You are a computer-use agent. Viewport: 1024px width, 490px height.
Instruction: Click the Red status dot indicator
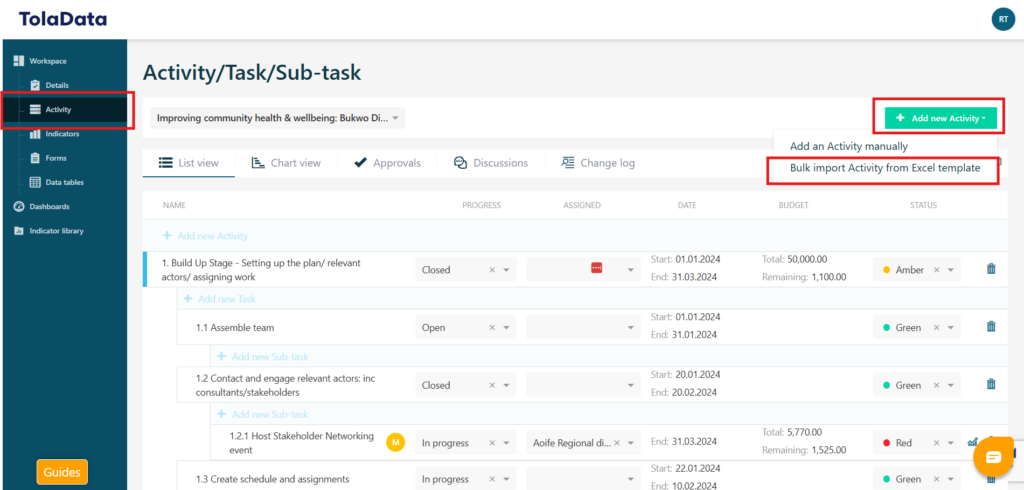point(887,443)
